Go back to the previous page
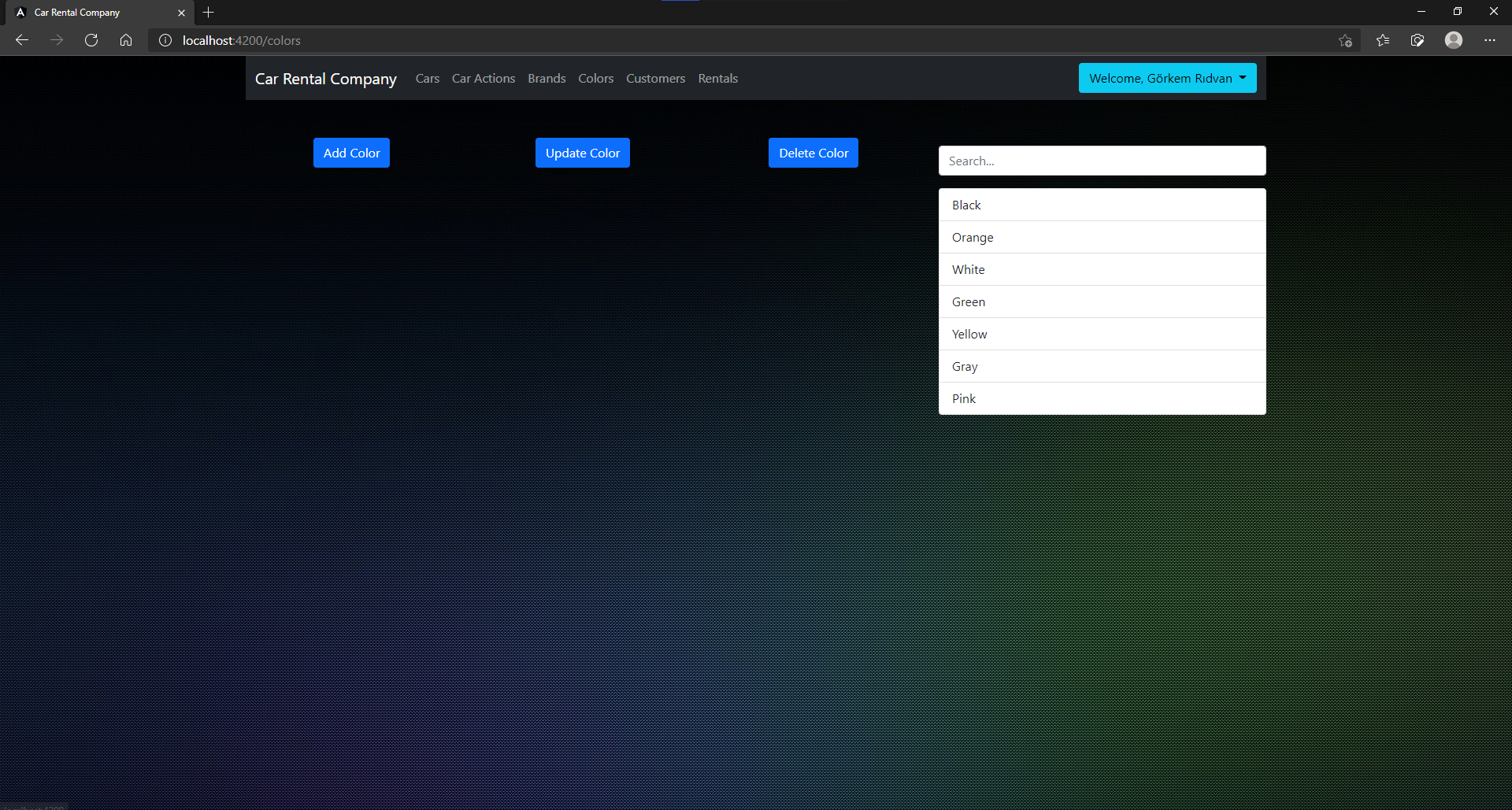 pyautogui.click(x=22, y=40)
